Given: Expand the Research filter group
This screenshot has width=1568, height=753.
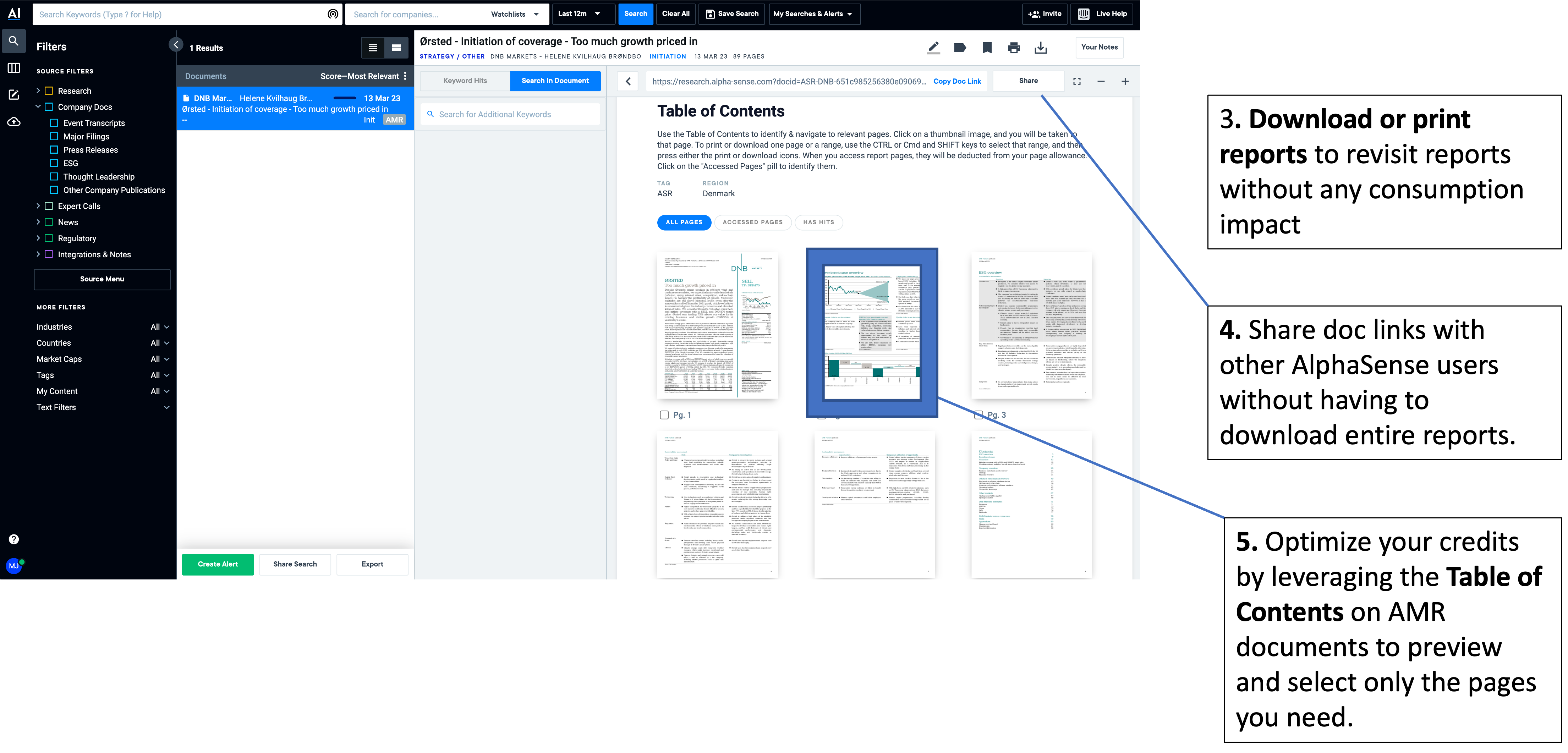Looking at the screenshot, I should point(38,91).
